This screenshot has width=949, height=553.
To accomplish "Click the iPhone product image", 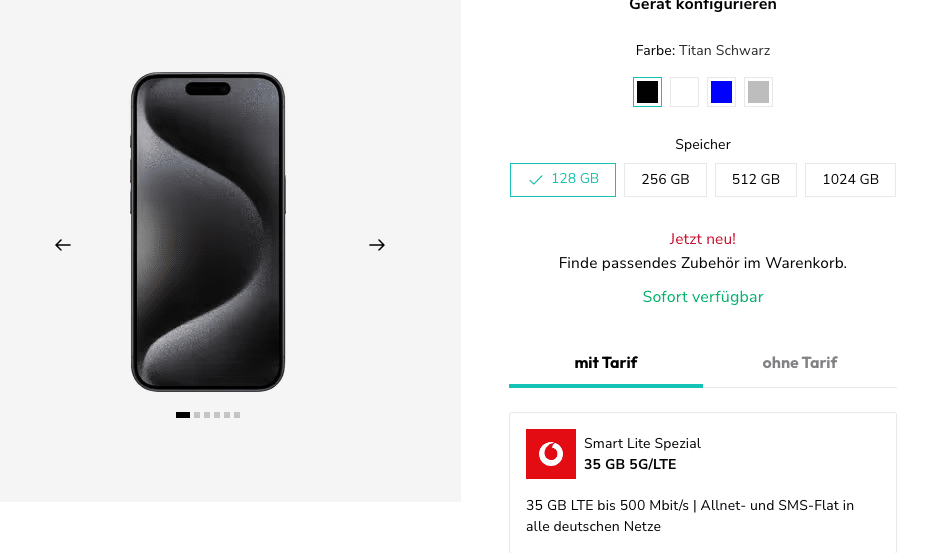I will [208, 232].
